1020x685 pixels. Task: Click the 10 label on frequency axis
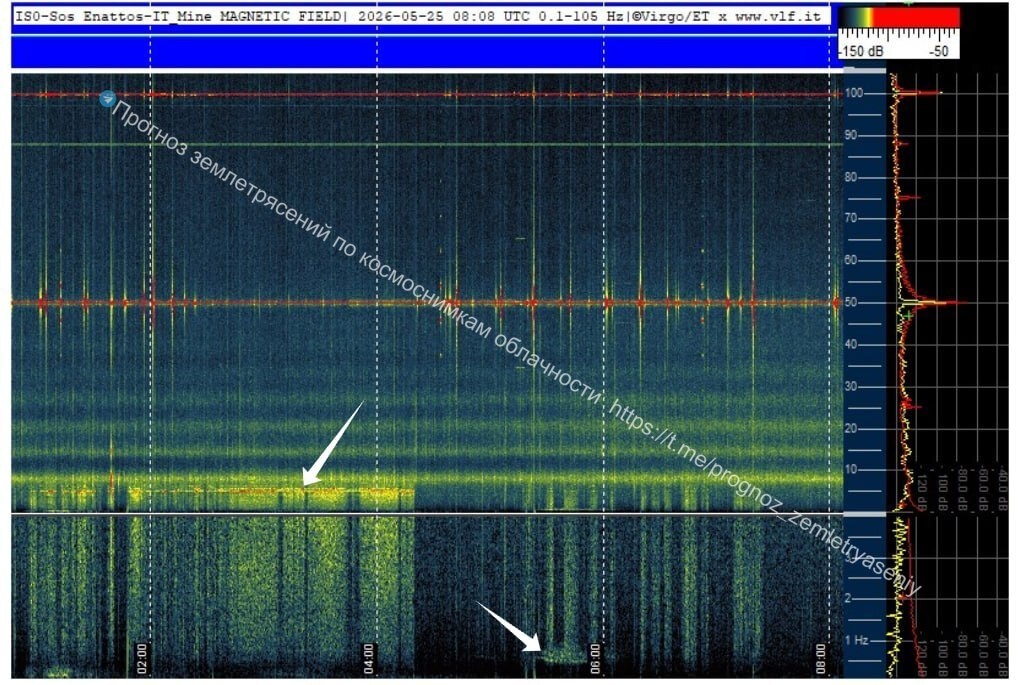(x=851, y=470)
